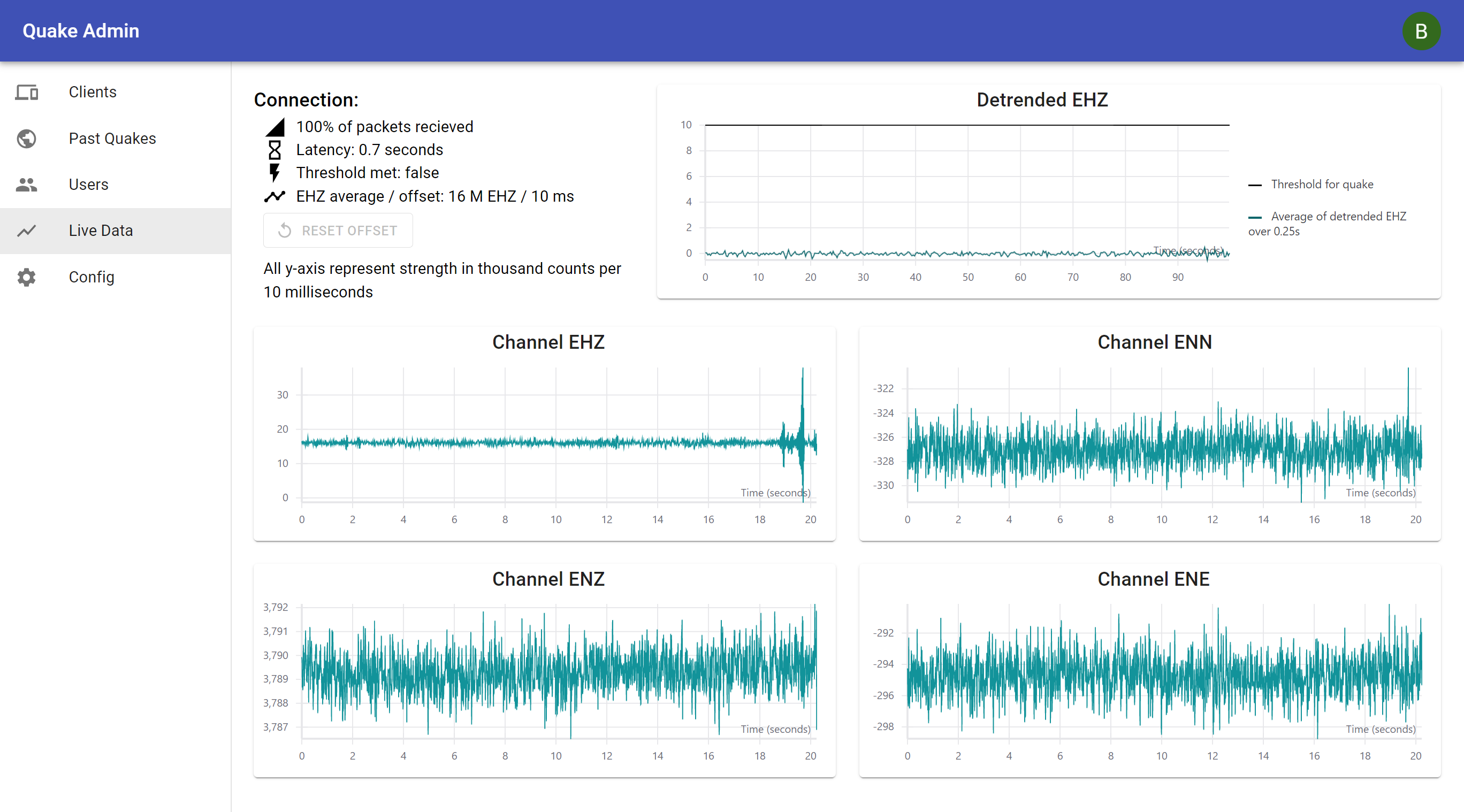The height and width of the screenshot is (812, 1464).
Task: Select the Users menu entry
Action: pos(88,185)
